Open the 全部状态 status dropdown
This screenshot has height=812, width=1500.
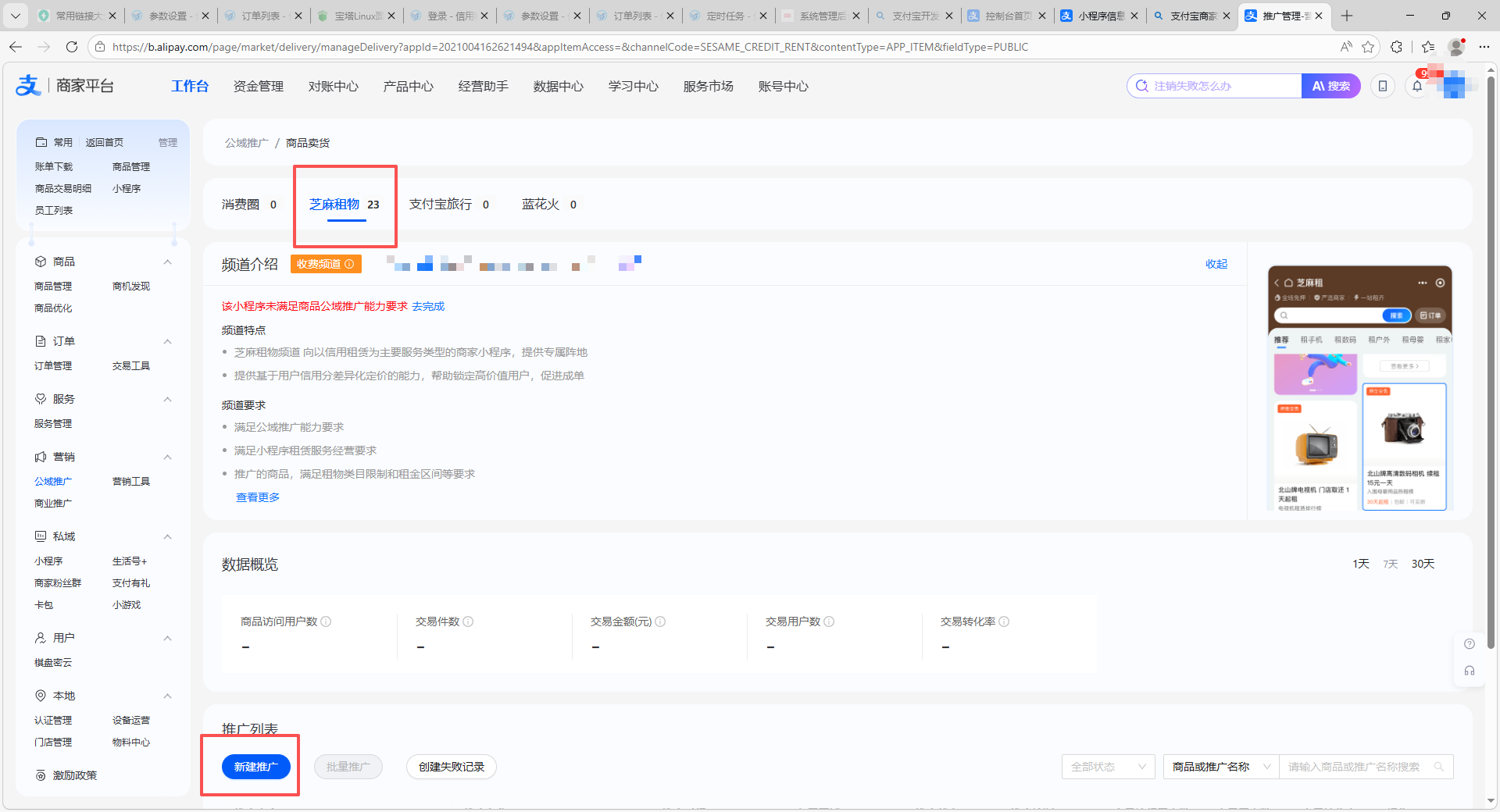(1108, 767)
